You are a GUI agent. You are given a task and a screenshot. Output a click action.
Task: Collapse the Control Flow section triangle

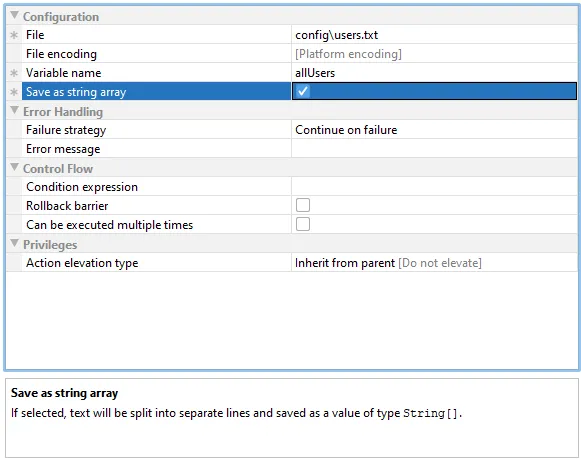pyautogui.click(x=14, y=167)
